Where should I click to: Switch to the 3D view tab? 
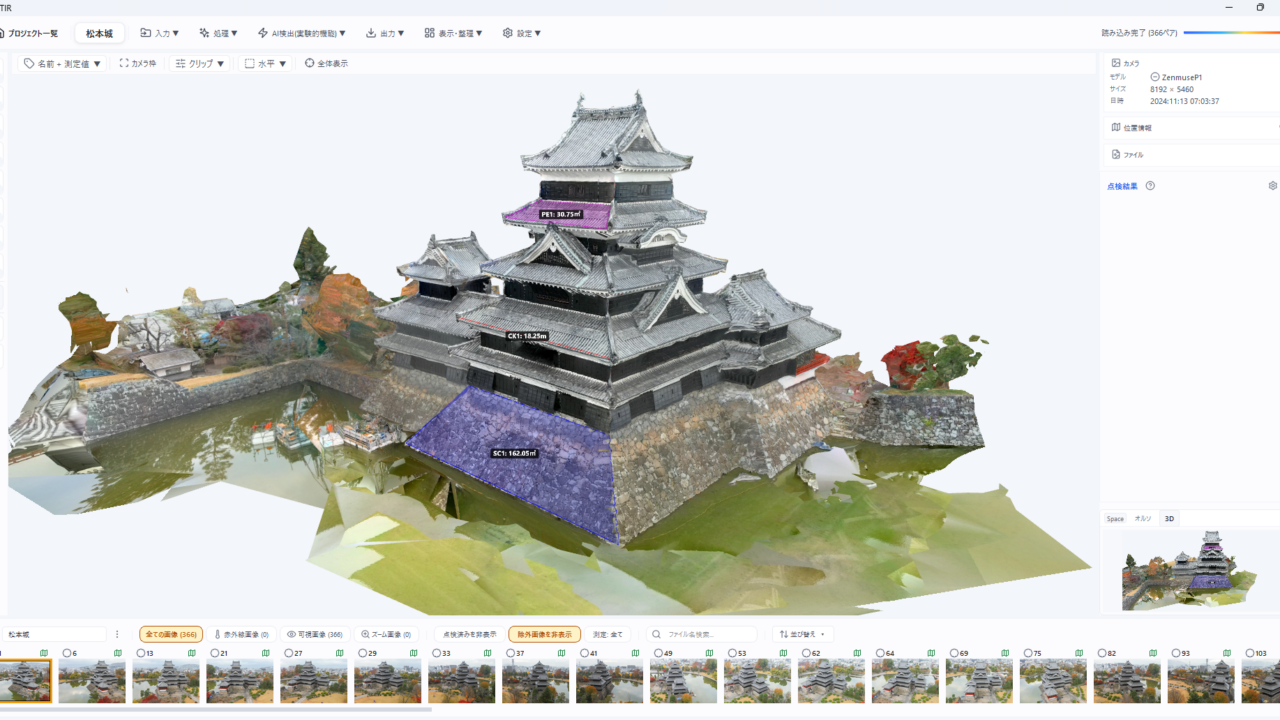1170,519
